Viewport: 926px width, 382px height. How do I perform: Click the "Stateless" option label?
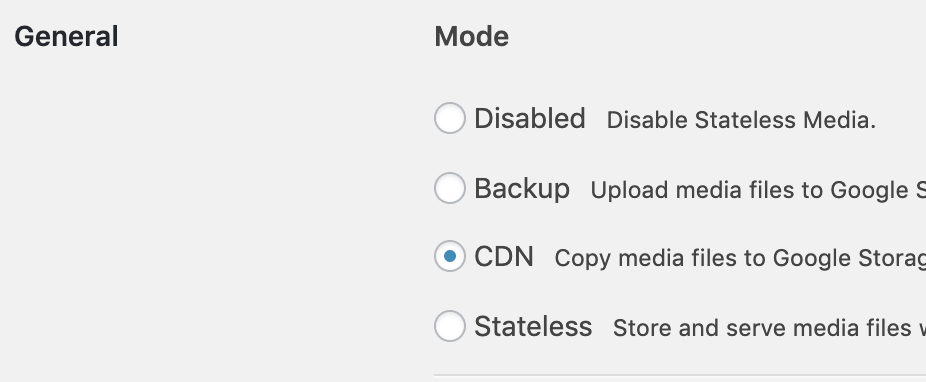pos(533,327)
